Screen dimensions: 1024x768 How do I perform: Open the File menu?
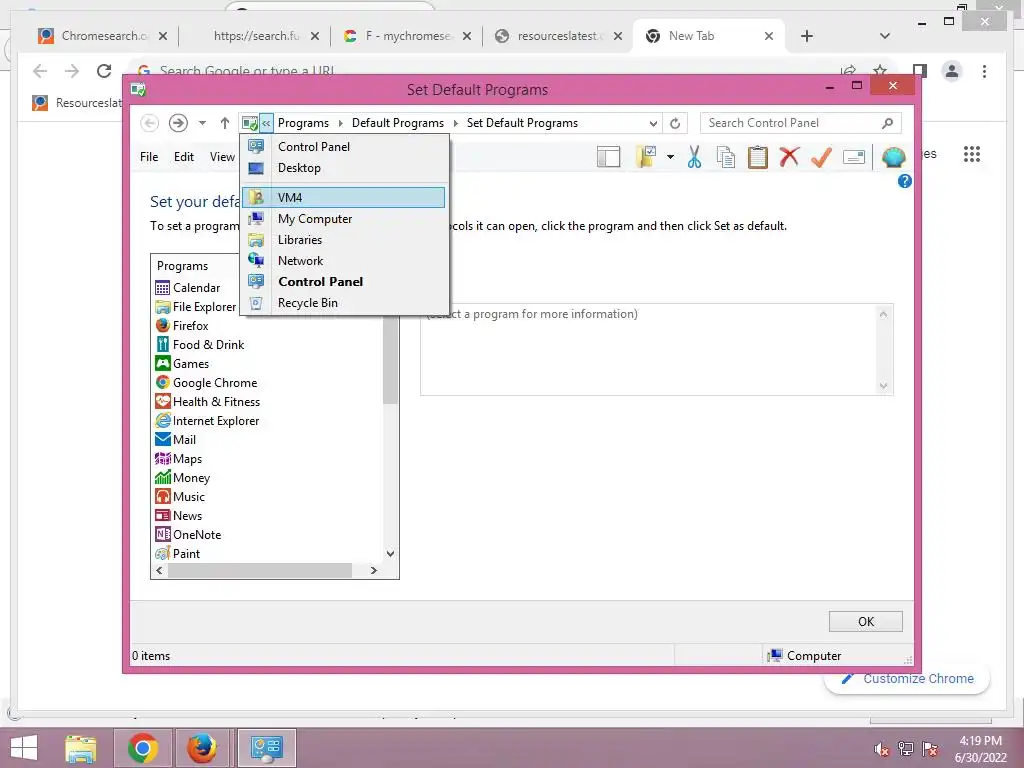tap(149, 157)
